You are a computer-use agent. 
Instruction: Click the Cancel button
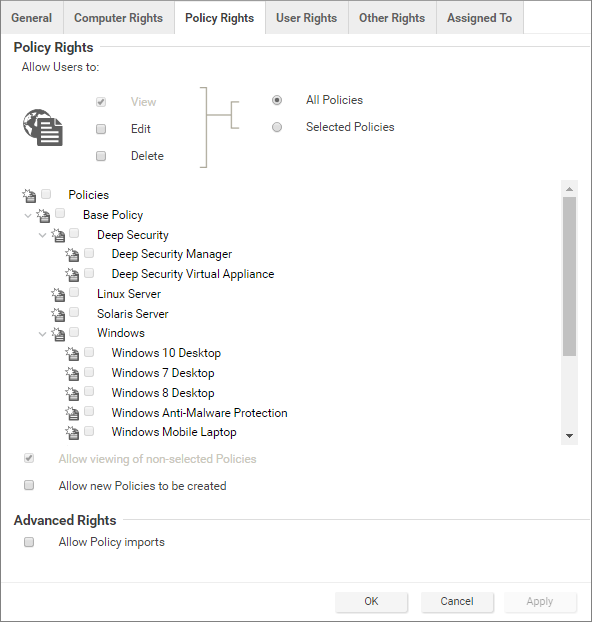457,601
